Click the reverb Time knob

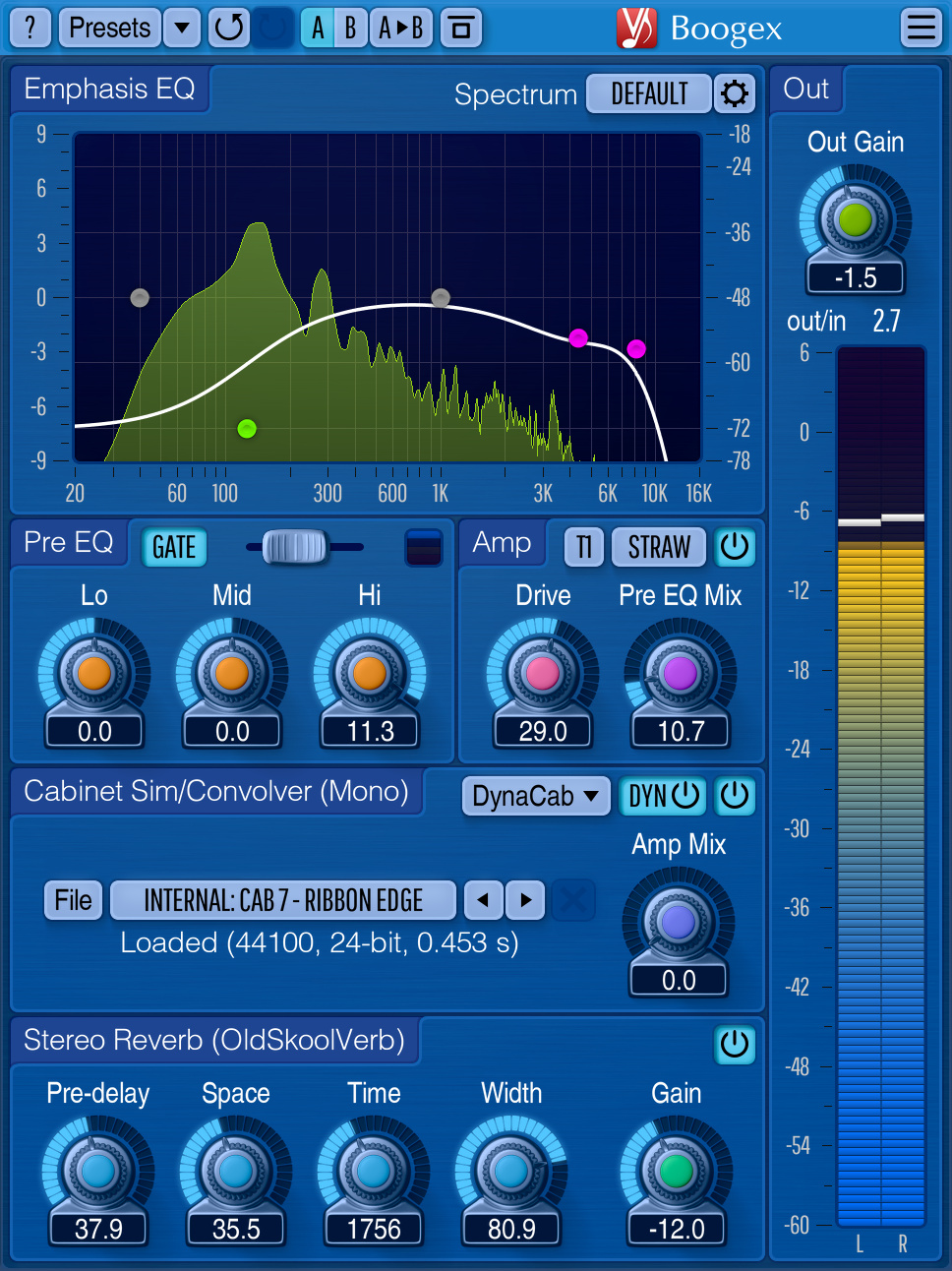tap(374, 1171)
